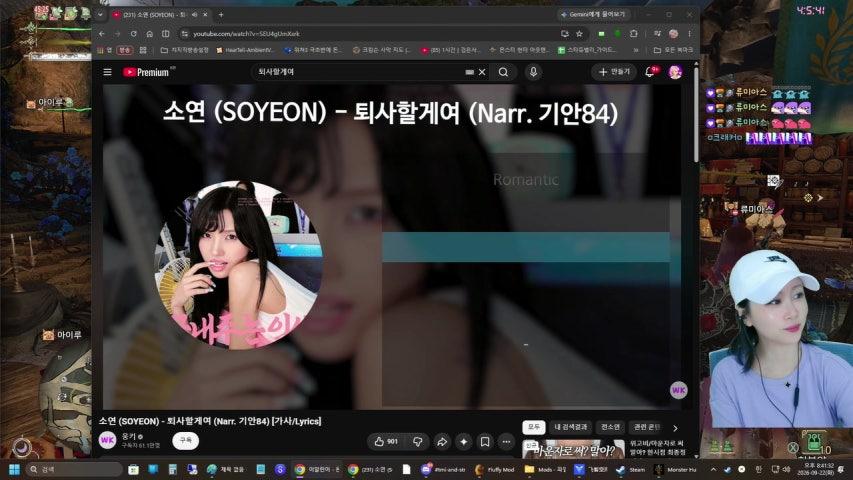
Task: Open the 만들기 create button
Action: (614, 72)
